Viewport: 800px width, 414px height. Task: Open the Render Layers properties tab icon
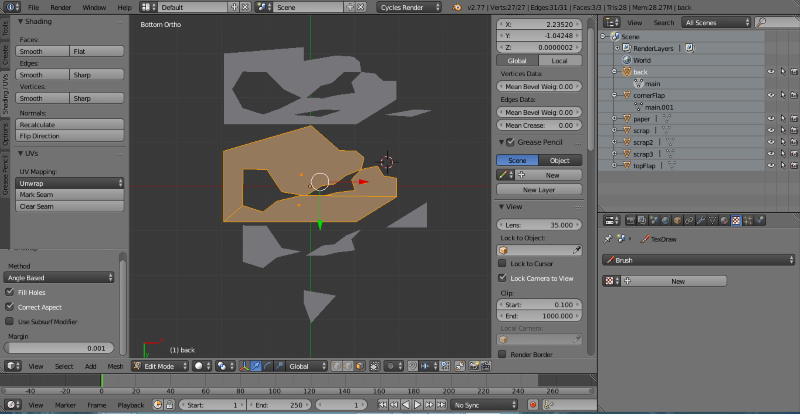click(x=641, y=221)
